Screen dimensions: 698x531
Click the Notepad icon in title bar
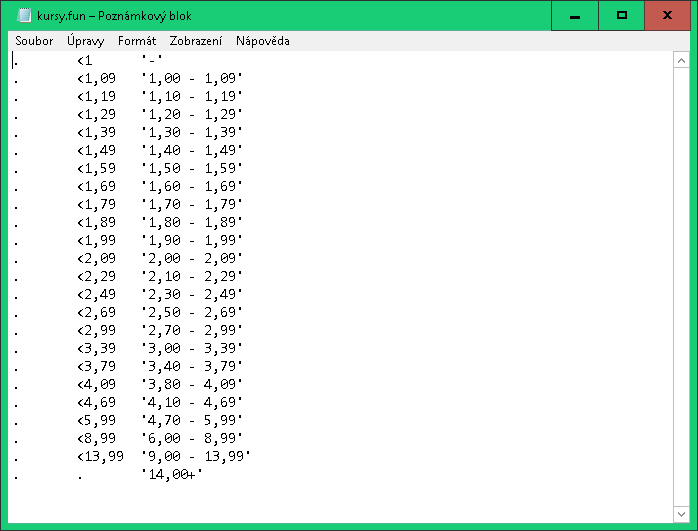(x=24, y=16)
